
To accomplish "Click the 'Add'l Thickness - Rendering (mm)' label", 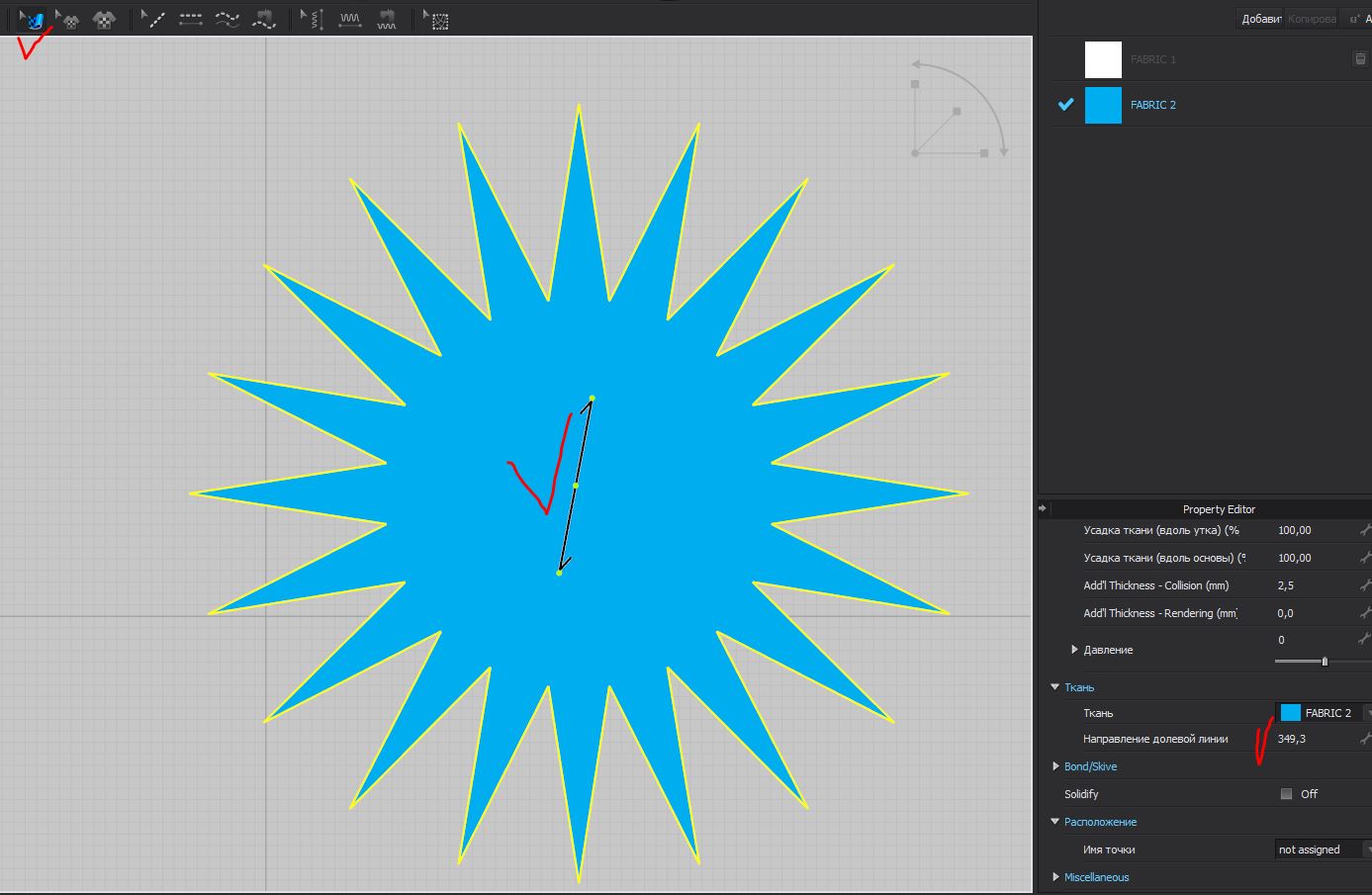I will click(x=1160, y=613).
